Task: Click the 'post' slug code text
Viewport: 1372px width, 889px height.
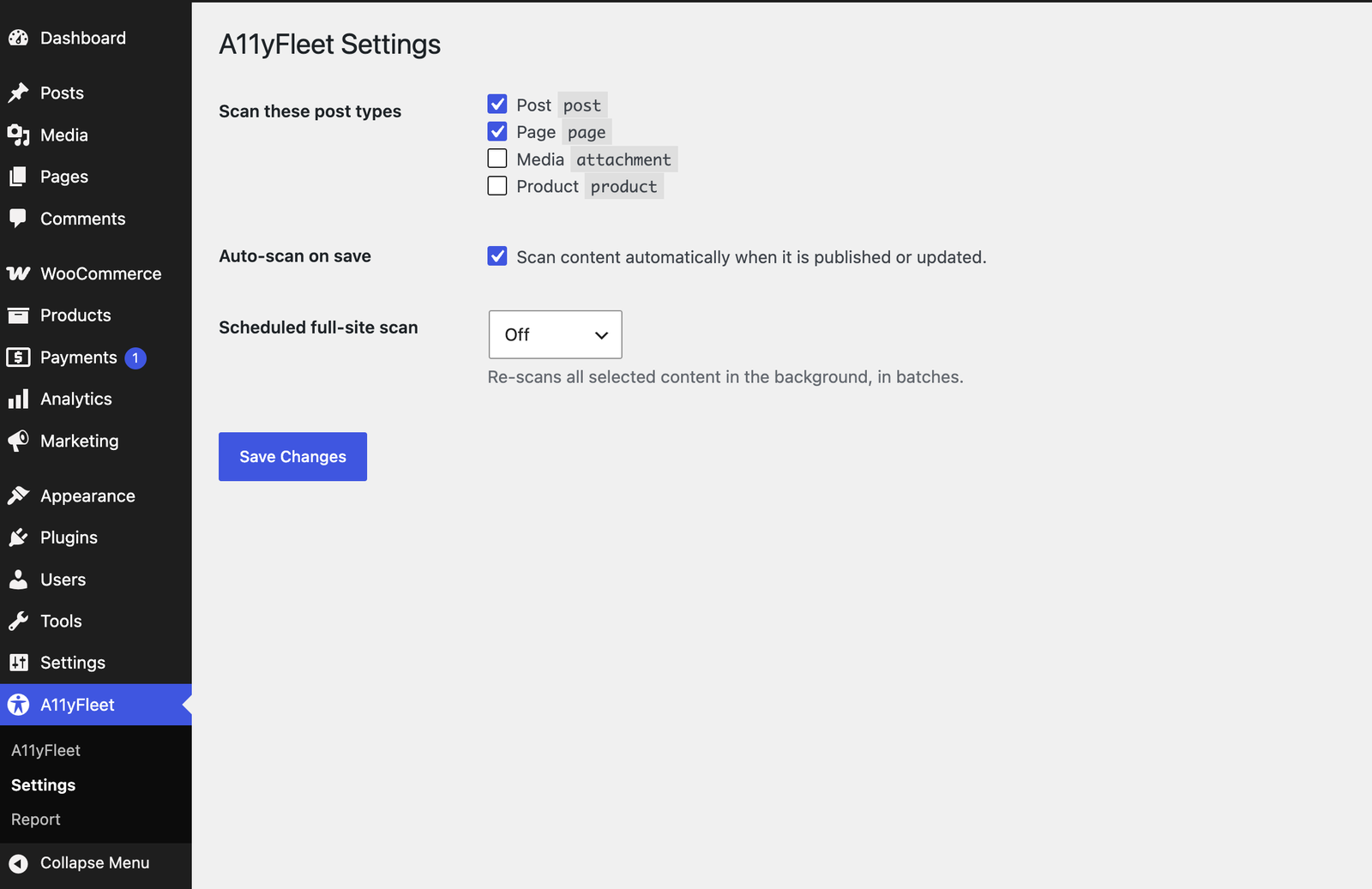Action: 581,105
